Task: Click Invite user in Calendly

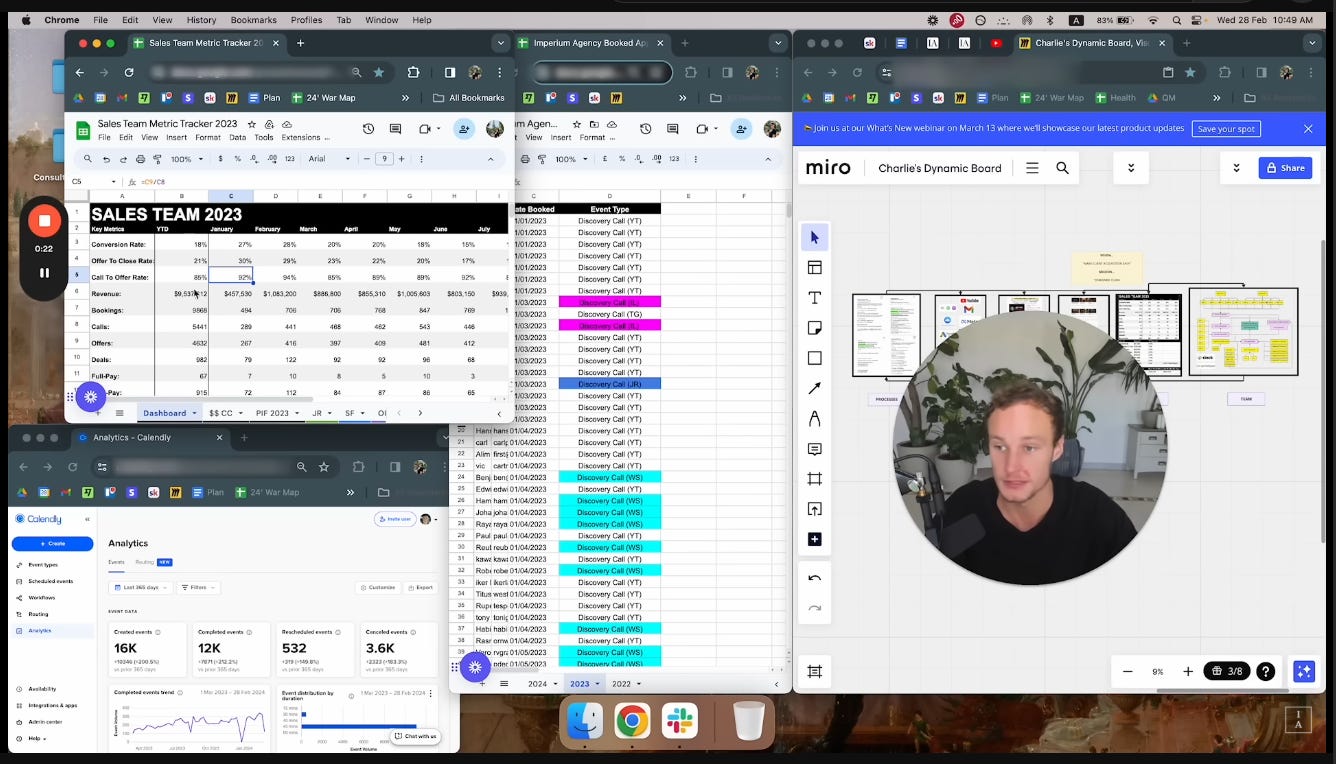Action: click(x=394, y=519)
